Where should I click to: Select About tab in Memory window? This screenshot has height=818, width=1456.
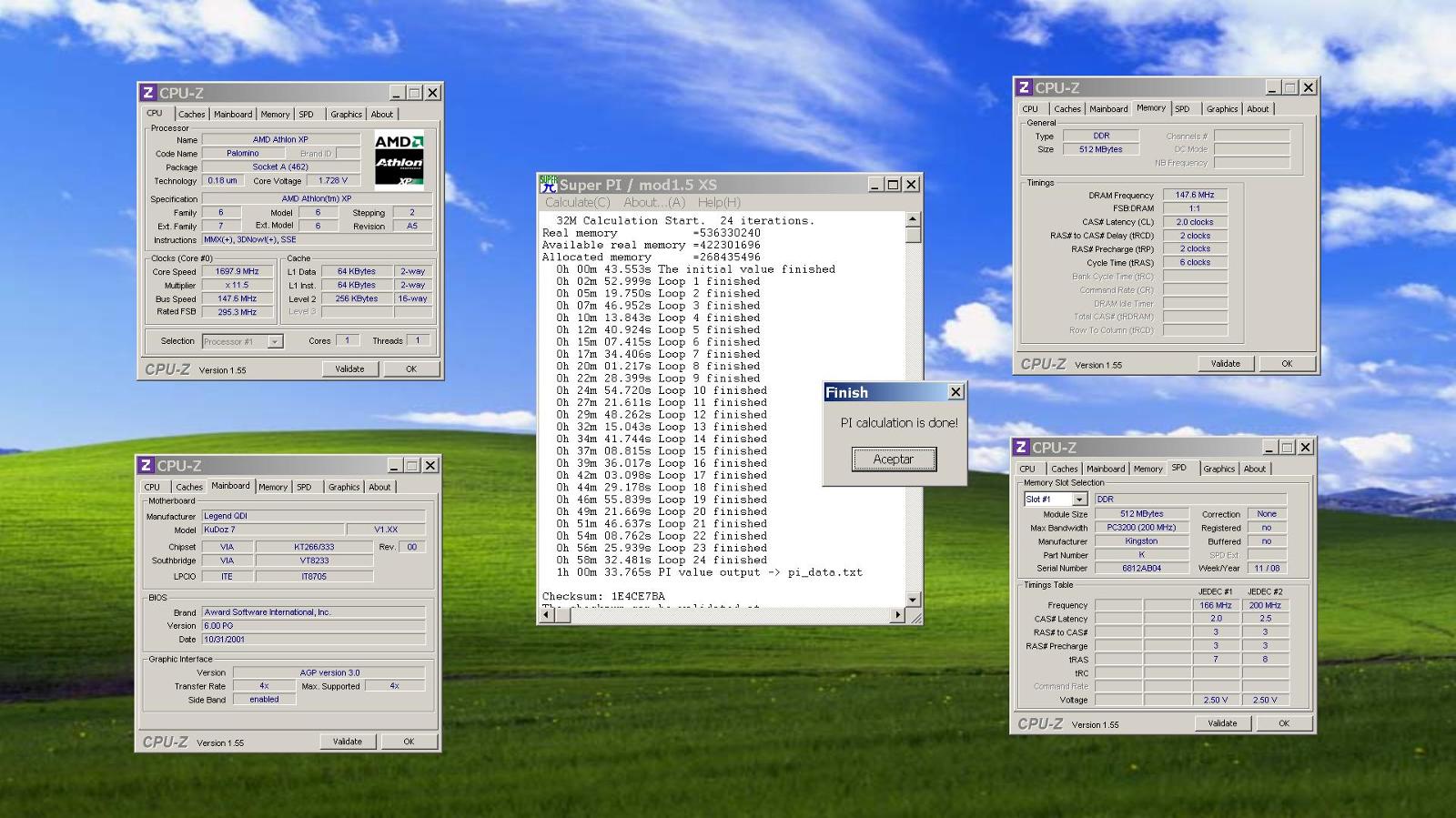point(1258,109)
